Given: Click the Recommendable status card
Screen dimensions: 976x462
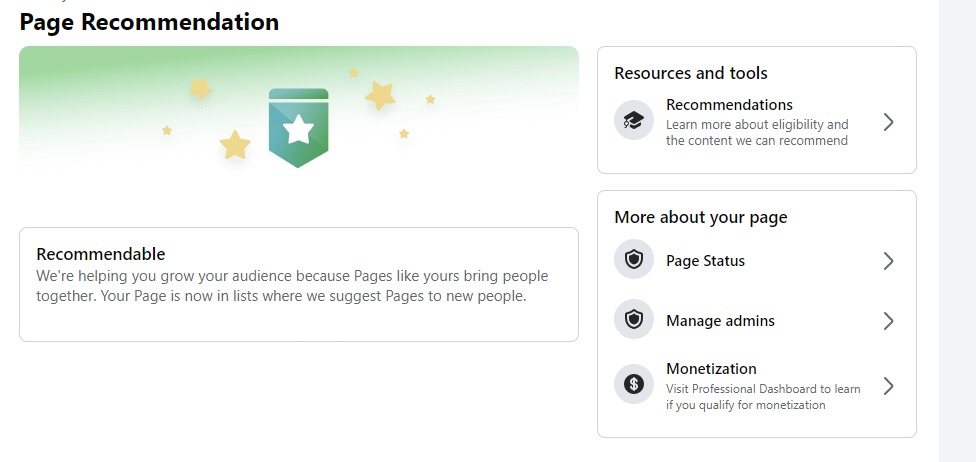Looking at the screenshot, I should coord(298,284).
